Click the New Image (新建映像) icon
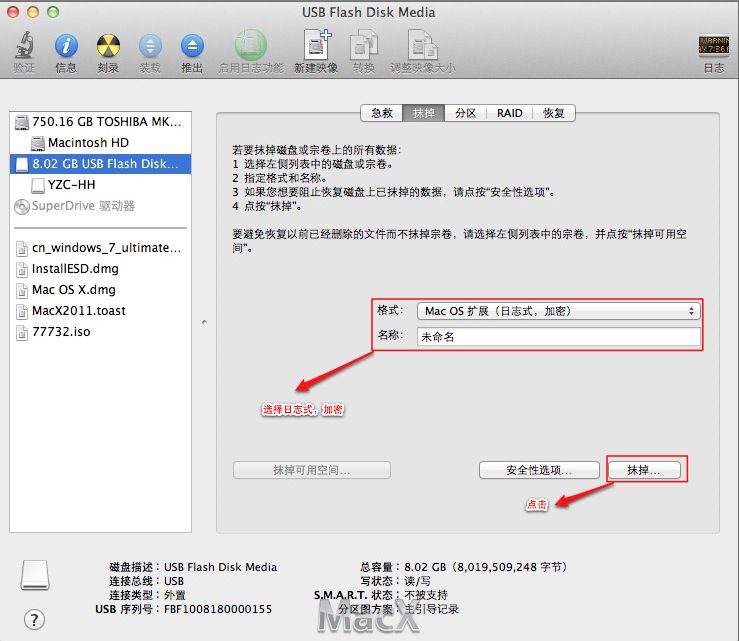Viewport: 739px width, 641px height. [x=317, y=45]
